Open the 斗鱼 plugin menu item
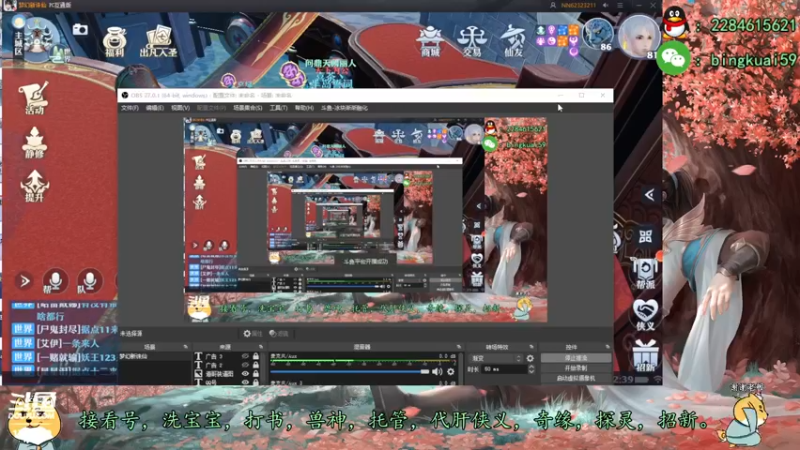800x450 pixels. (x=344, y=108)
